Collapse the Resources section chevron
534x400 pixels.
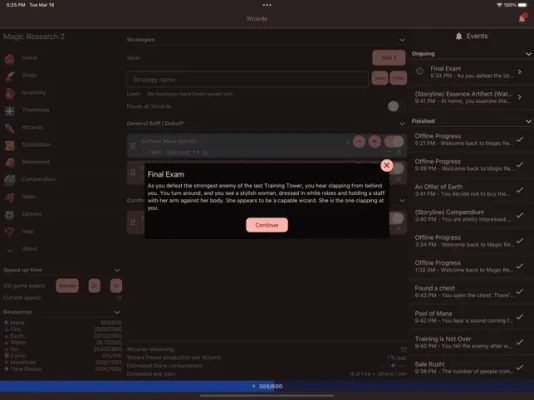click(117, 312)
